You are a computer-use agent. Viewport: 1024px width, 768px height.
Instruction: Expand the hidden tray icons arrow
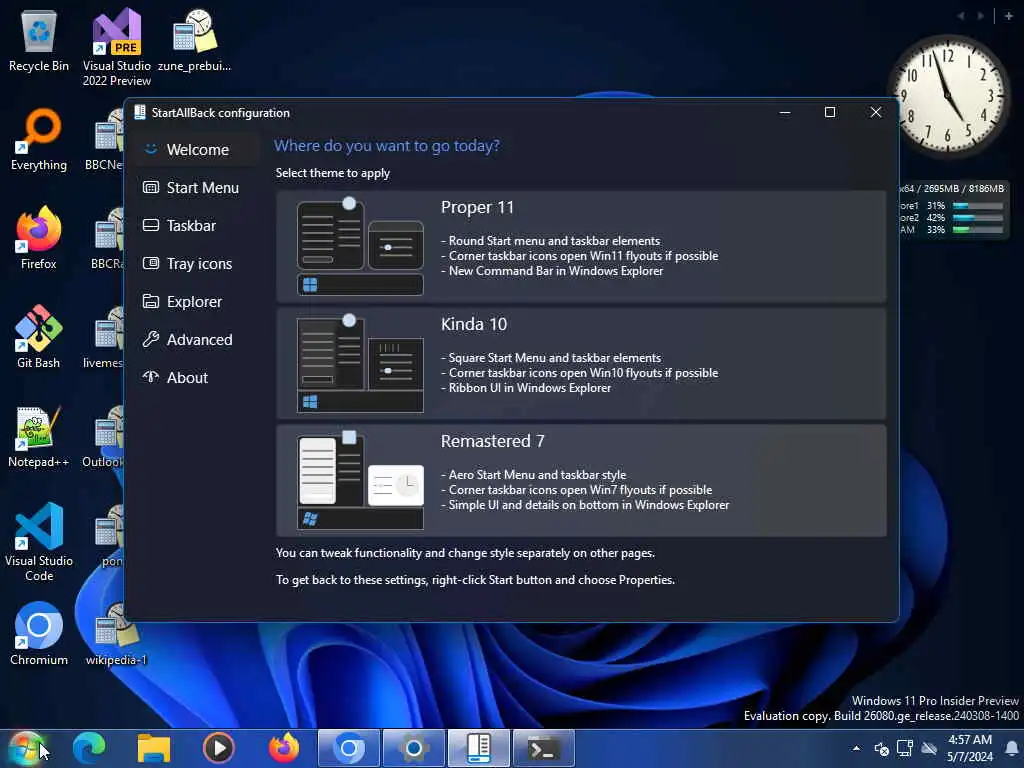pos(856,748)
